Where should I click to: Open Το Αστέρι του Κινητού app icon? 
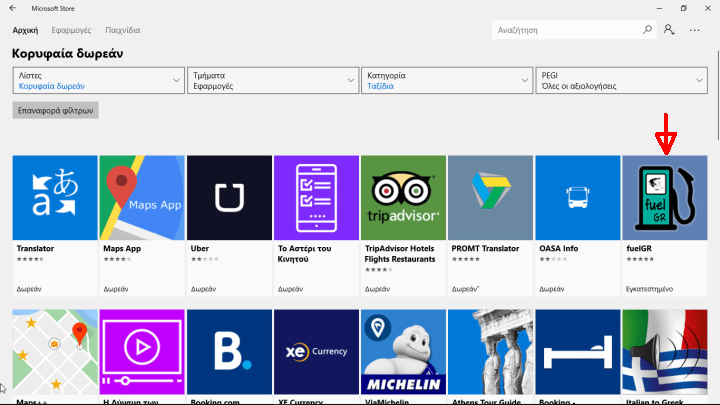316,197
